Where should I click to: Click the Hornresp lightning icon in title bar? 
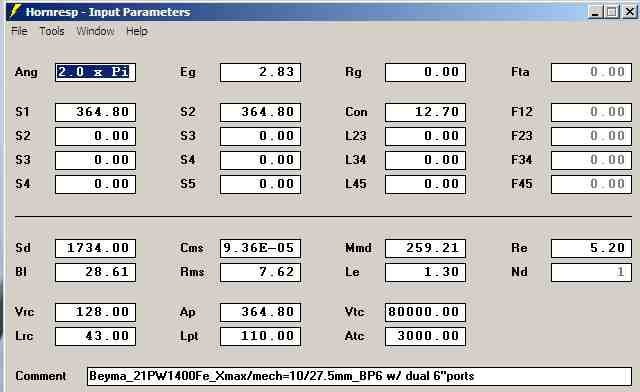[15, 11]
